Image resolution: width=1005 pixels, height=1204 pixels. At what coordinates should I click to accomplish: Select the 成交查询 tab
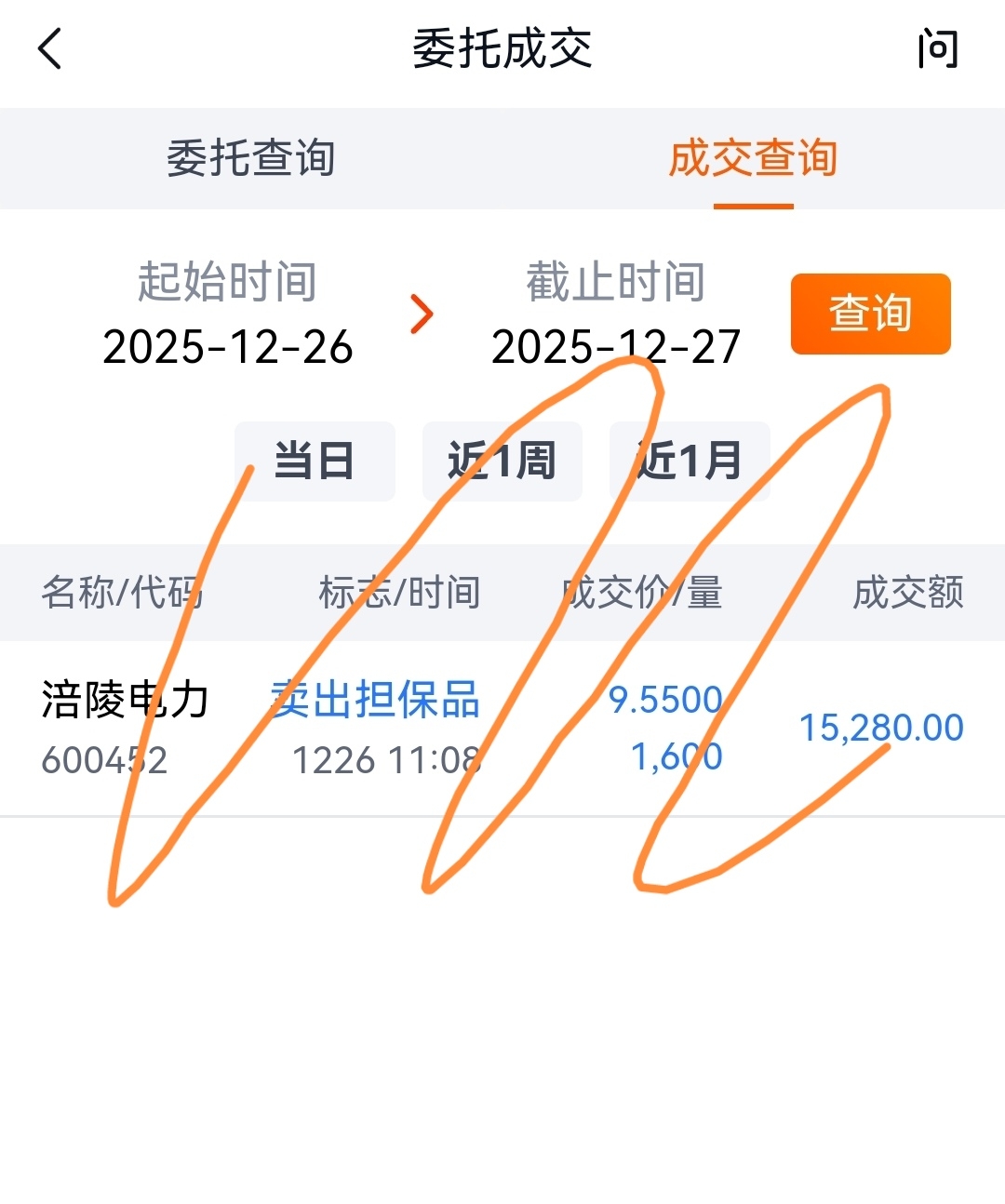click(754, 158)
